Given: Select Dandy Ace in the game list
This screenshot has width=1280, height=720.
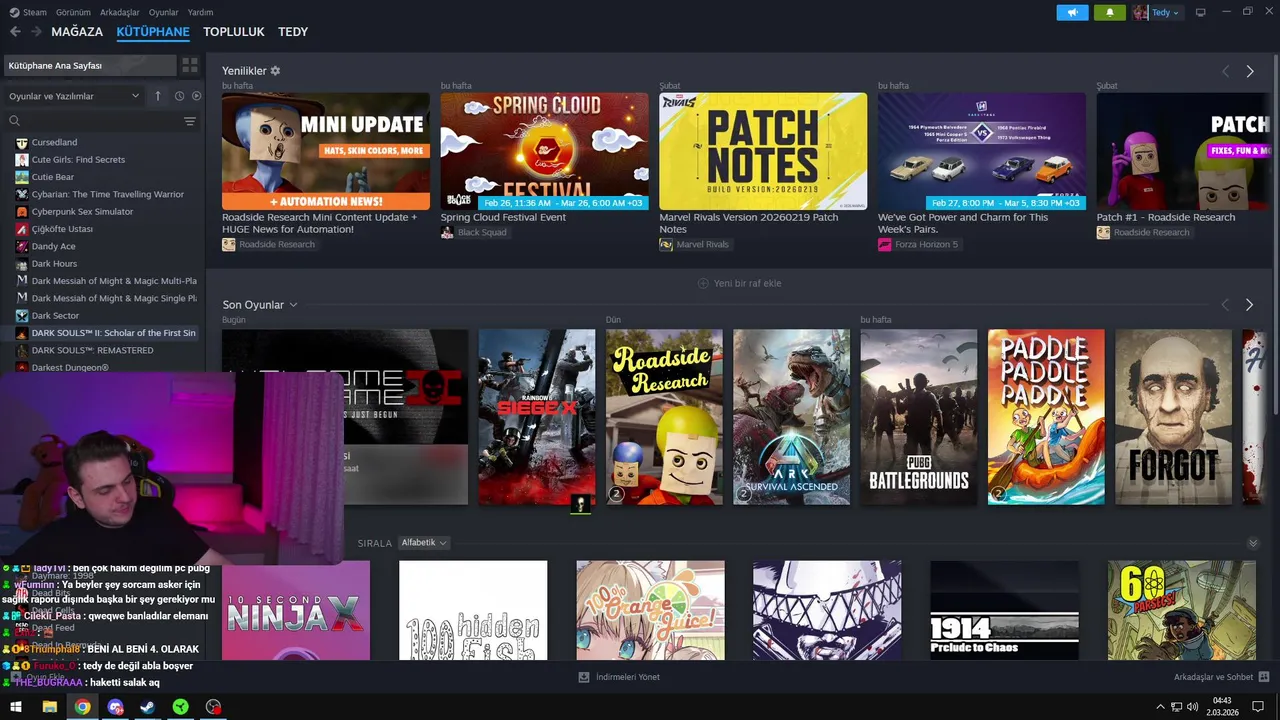Looking at the screenshot, I should 53,246.
